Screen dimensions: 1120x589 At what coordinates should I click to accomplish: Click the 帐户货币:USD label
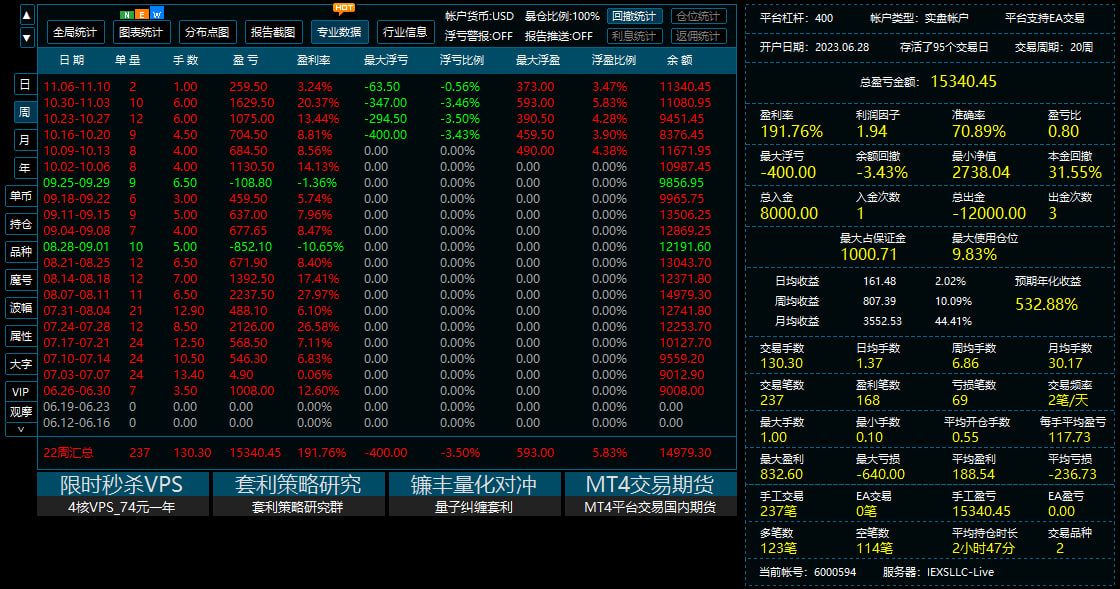479,16
